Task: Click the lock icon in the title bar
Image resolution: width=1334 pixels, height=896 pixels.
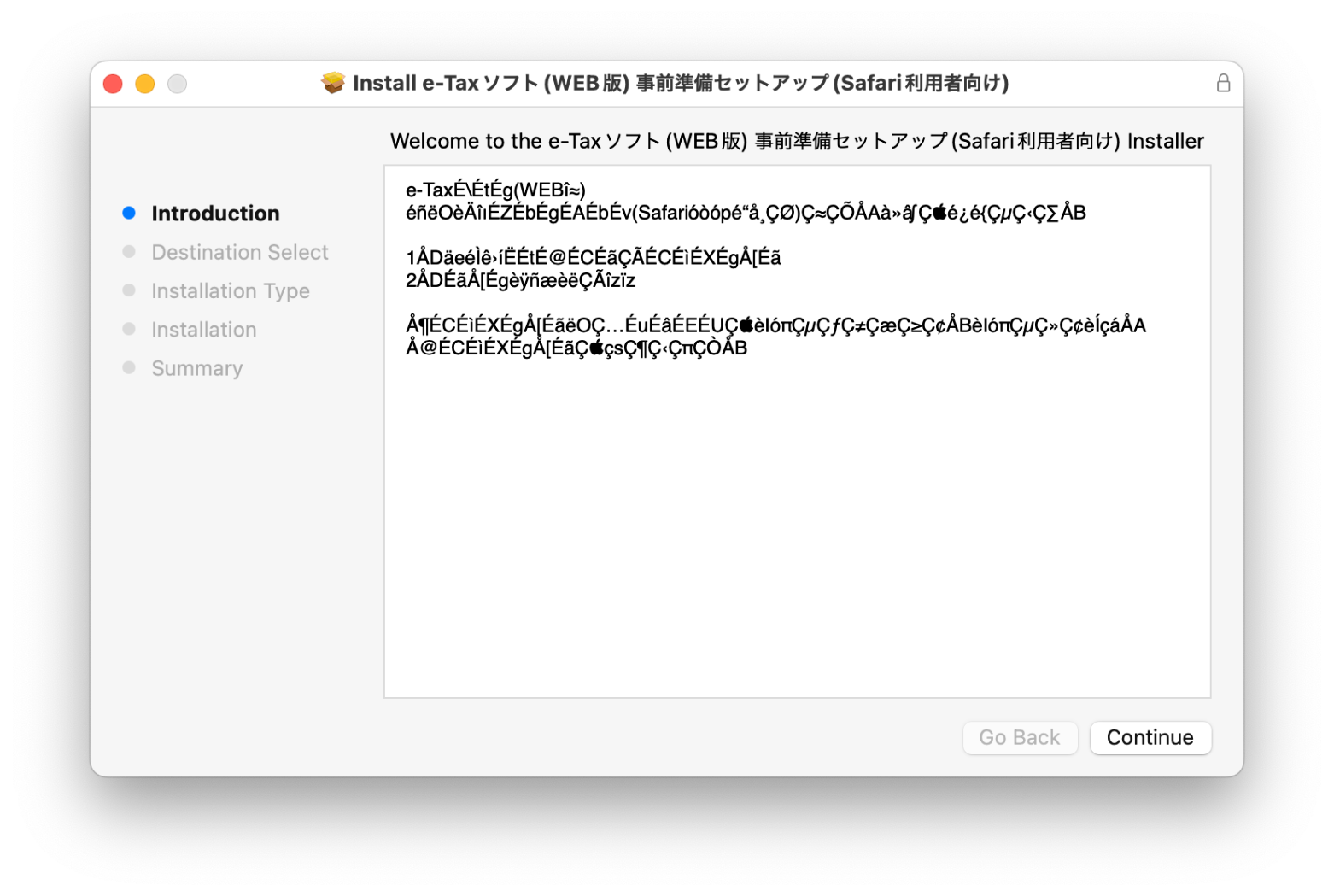Action: click(x=1223, y=83)
